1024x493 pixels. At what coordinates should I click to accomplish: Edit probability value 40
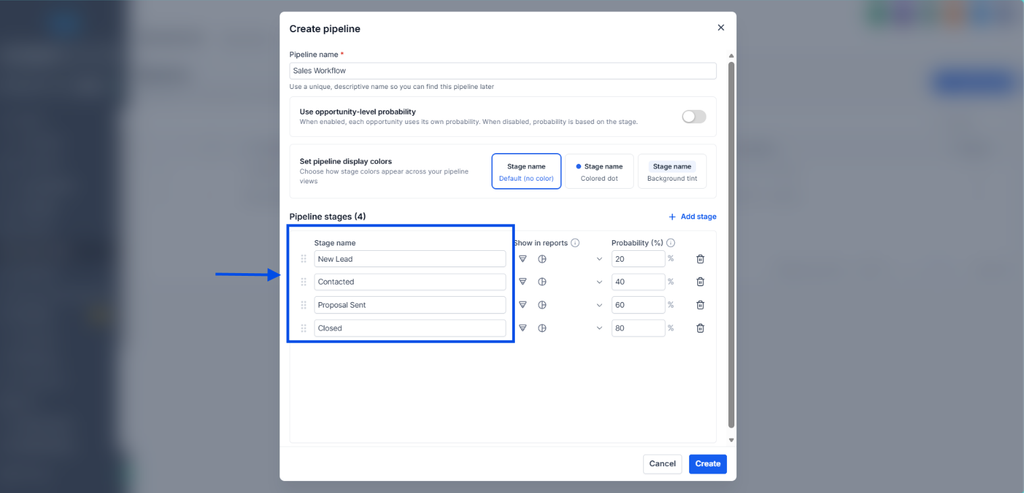pos(638,281)
